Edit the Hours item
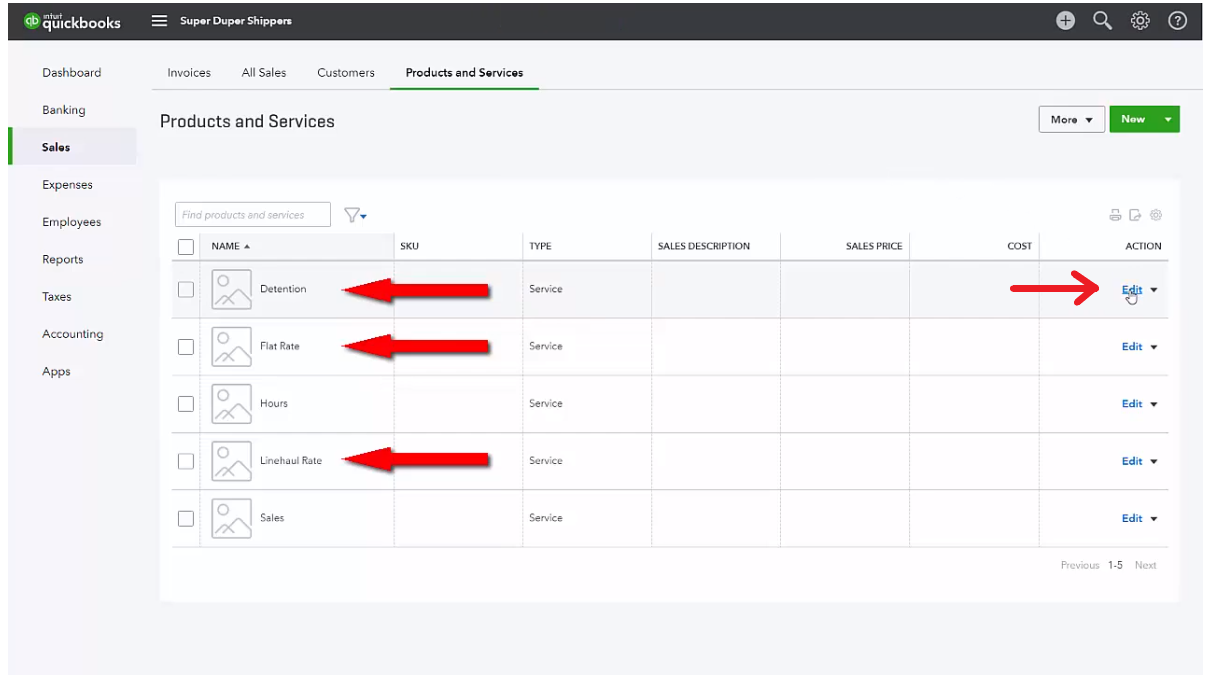Viewport: 1208px width, 679px height. 1132,404
